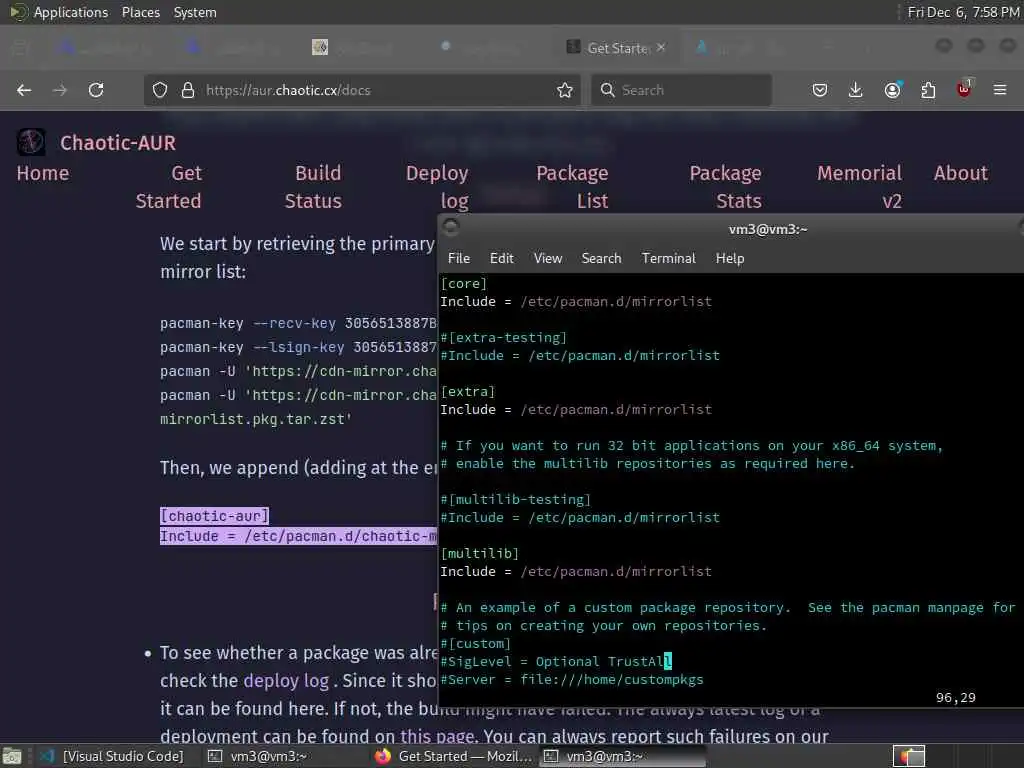The height and width of the screenshot is (768, 1024).
Task: Go back with the browser back arrow
Action: tap(24, 90)
